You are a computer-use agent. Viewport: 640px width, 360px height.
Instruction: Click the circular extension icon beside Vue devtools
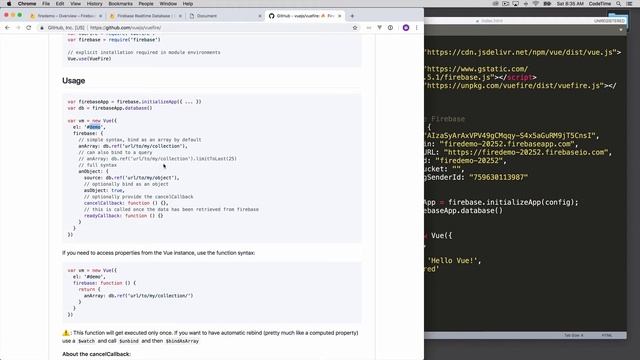[391, 28]
